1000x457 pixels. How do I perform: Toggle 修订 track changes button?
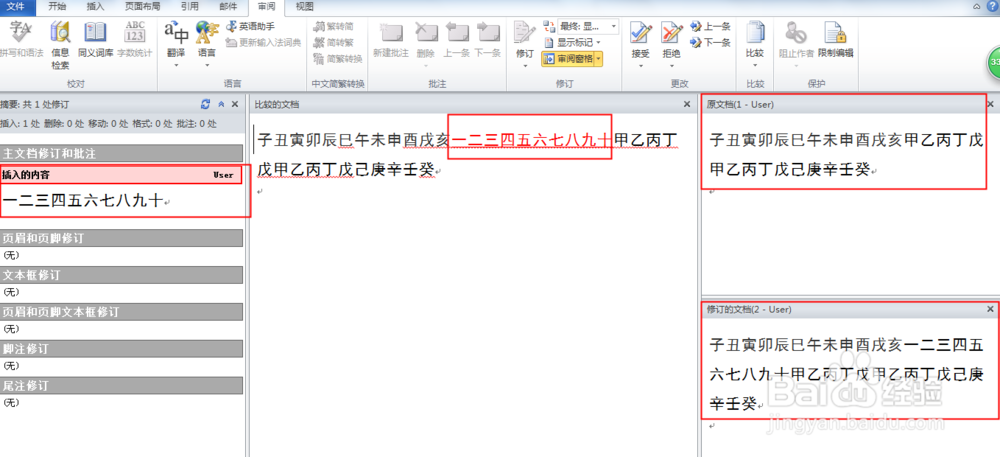(525, 34)
